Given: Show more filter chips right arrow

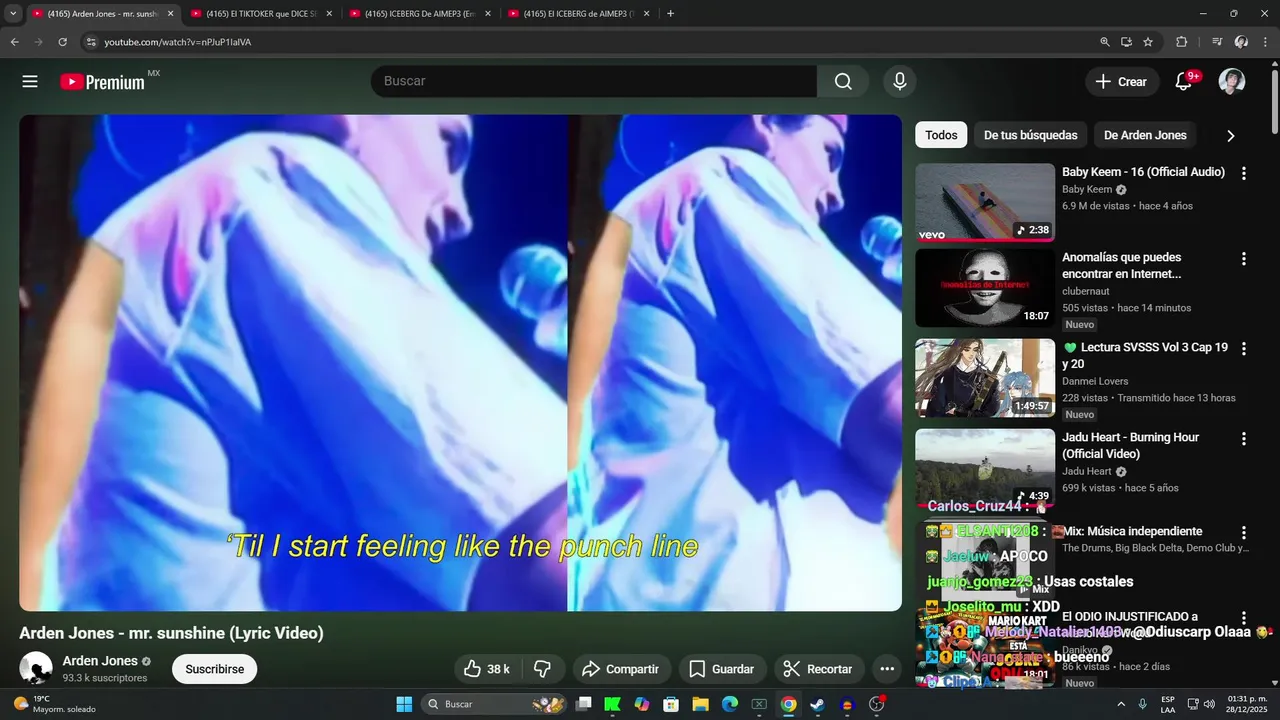Looking at the screenshot, I should [x=1230, y=135].
